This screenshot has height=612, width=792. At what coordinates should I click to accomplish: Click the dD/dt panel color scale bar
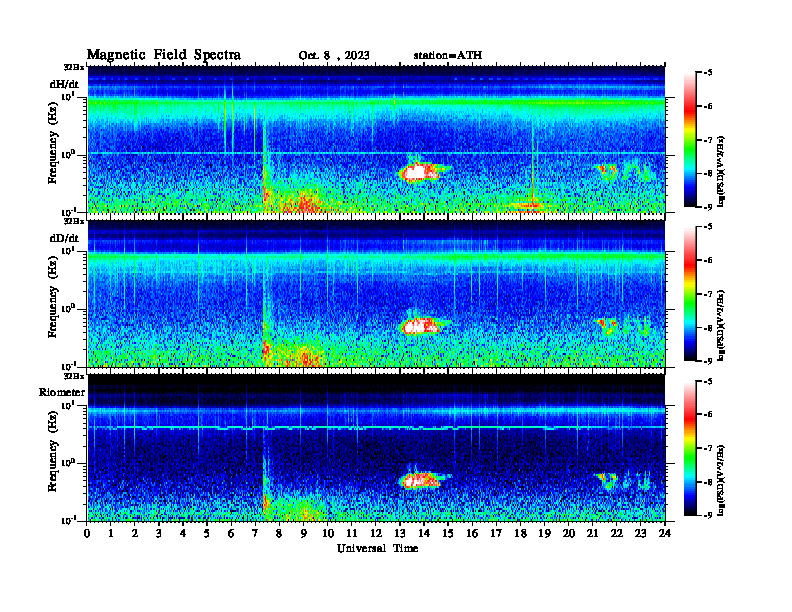pyautogui.click(x=690, y=294)
